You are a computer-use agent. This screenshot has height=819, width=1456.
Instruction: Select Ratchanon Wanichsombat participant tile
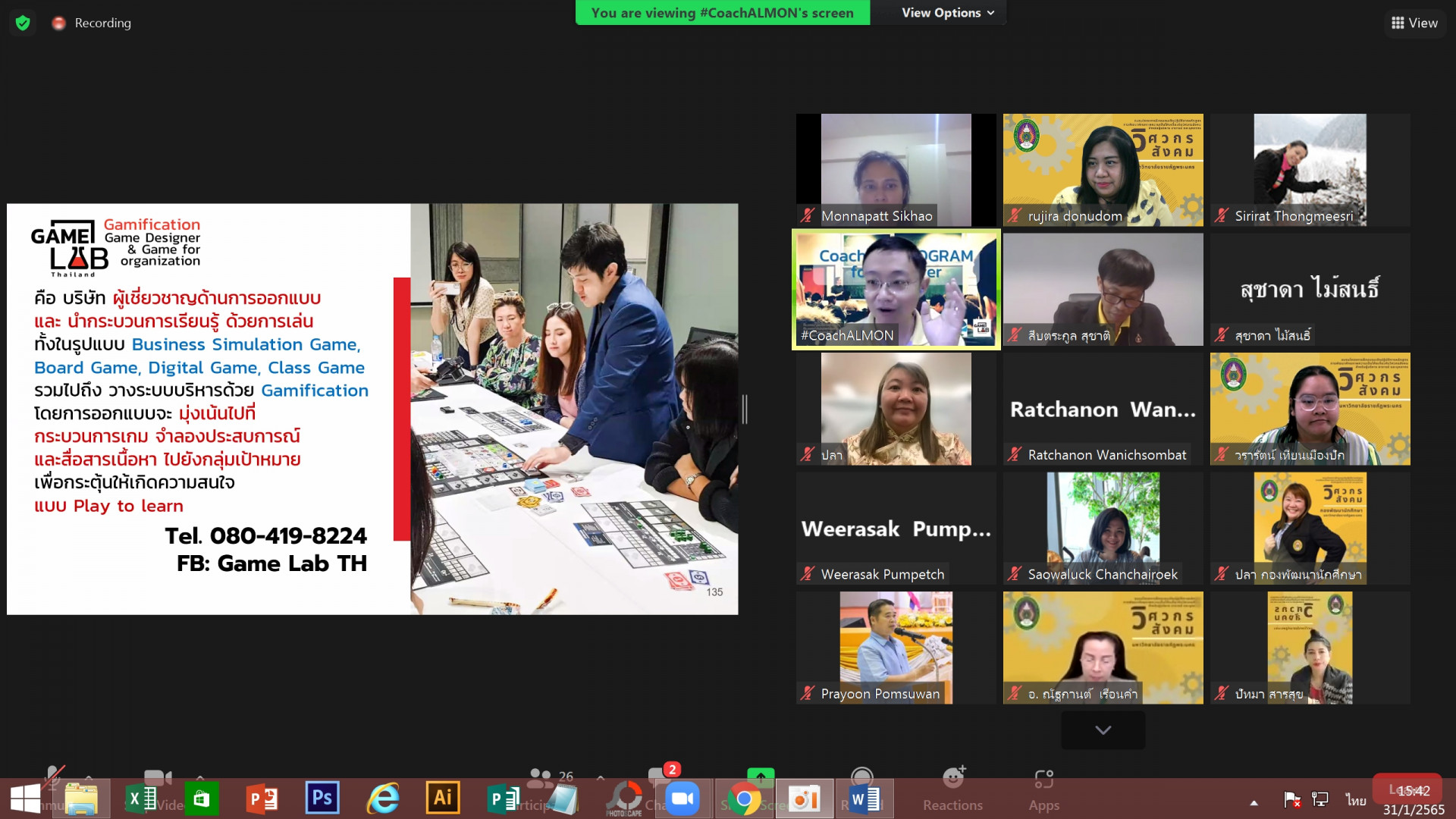tap(1103, 409)
